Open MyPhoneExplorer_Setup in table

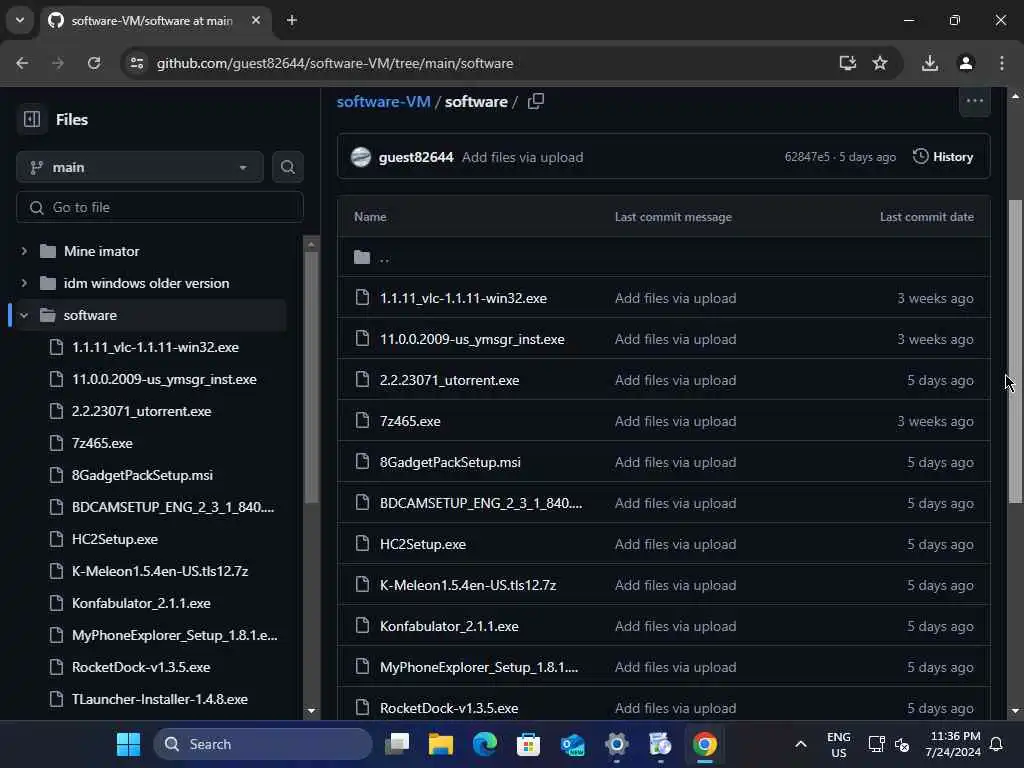(x=479, y=667)
